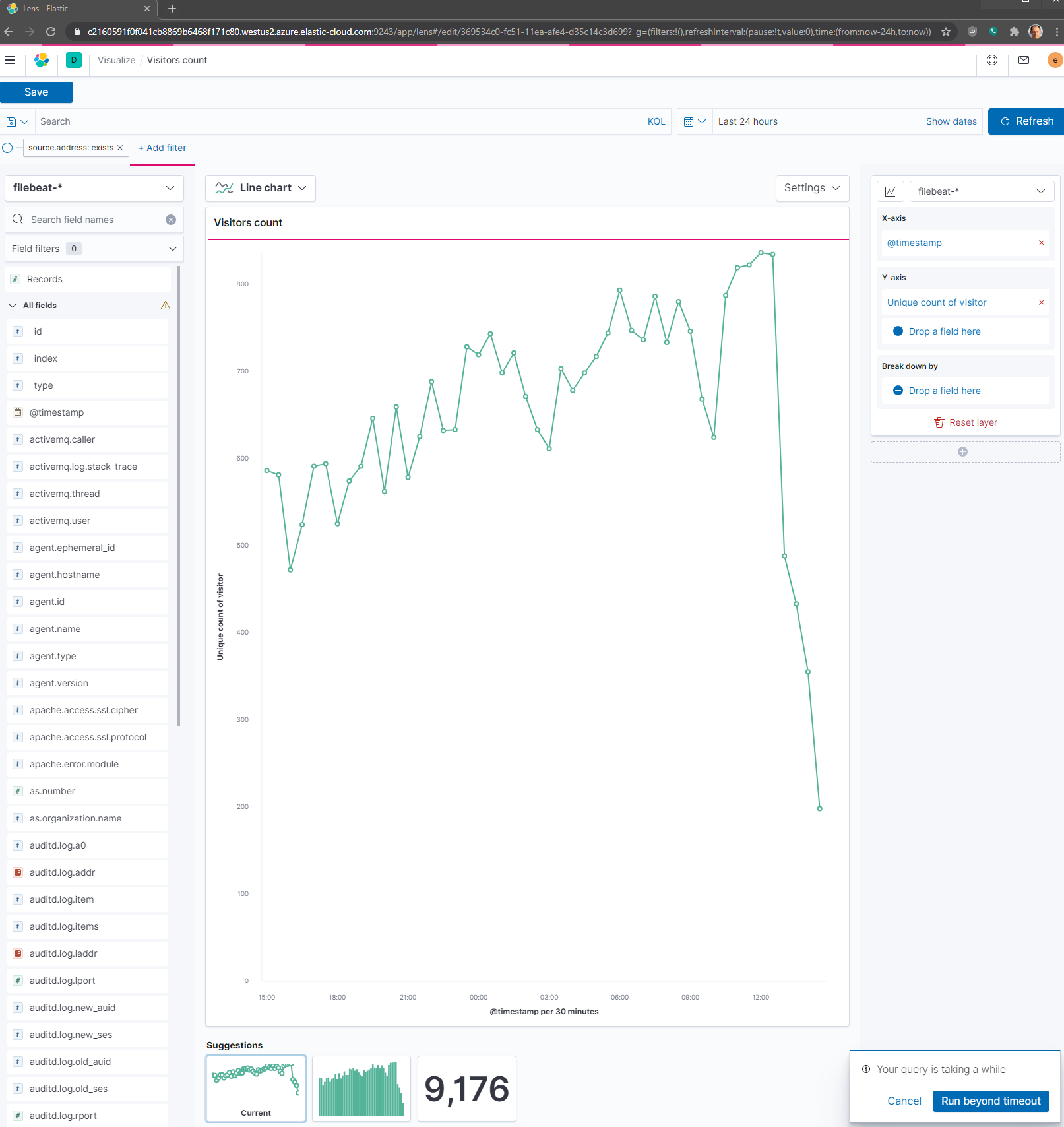This screenshot has width=1064, height=1127.
Task: Open the filebeat-* index pattern dropdown in left panel
Action: 94,188
